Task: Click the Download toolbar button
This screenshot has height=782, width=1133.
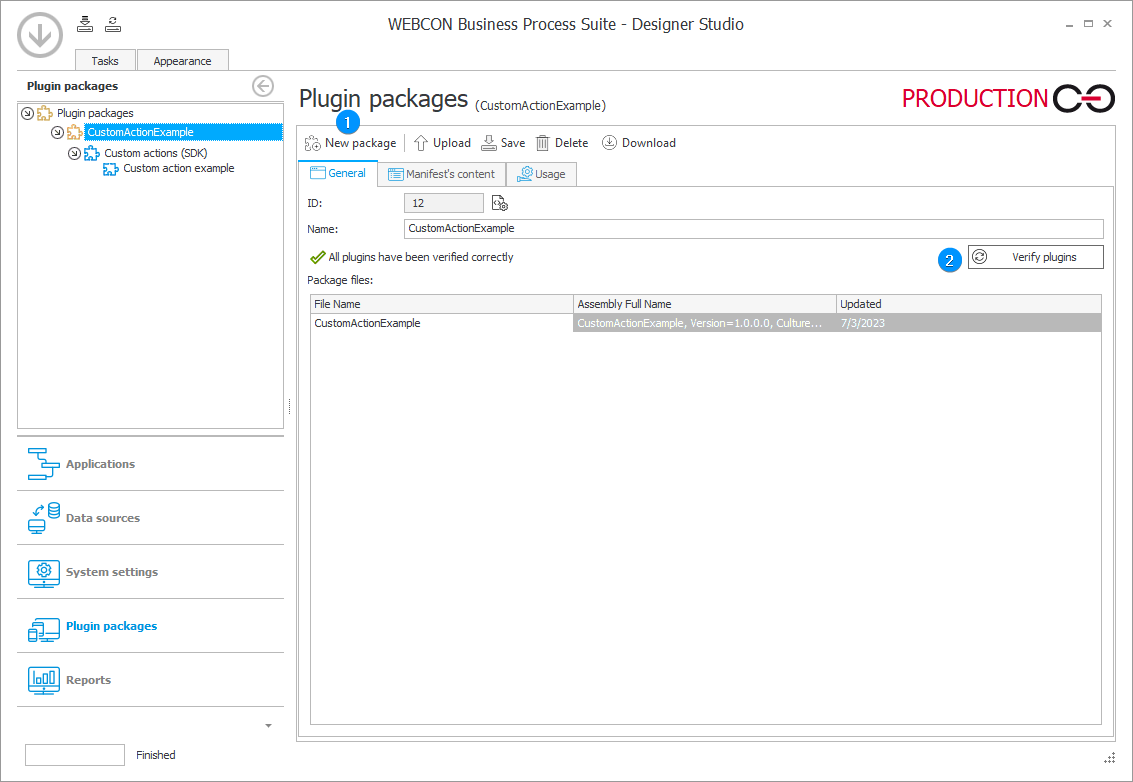Action: pyautogui.click(x=639, y=143)
